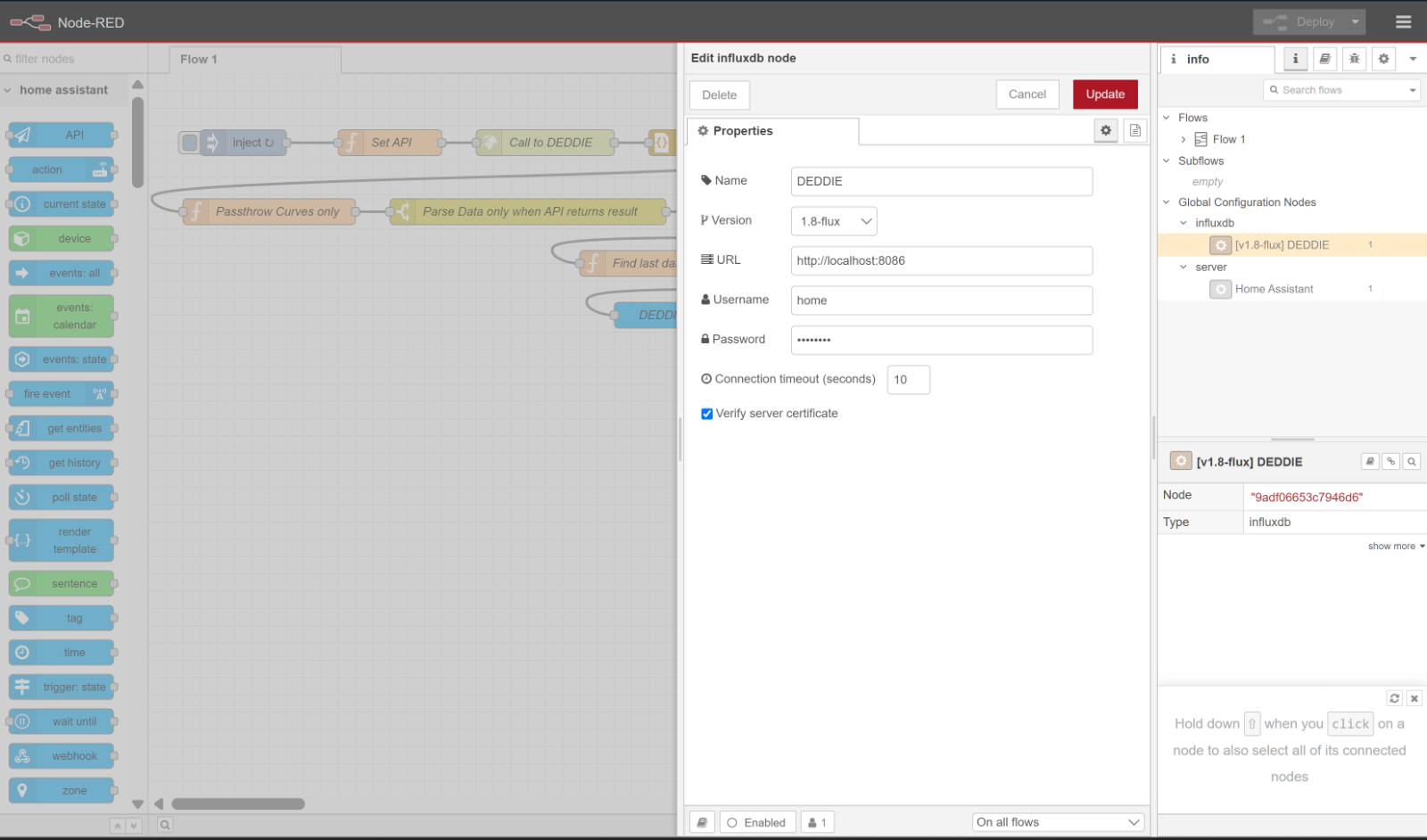Open the On all flows scope dropdown

pos(1059,822)
